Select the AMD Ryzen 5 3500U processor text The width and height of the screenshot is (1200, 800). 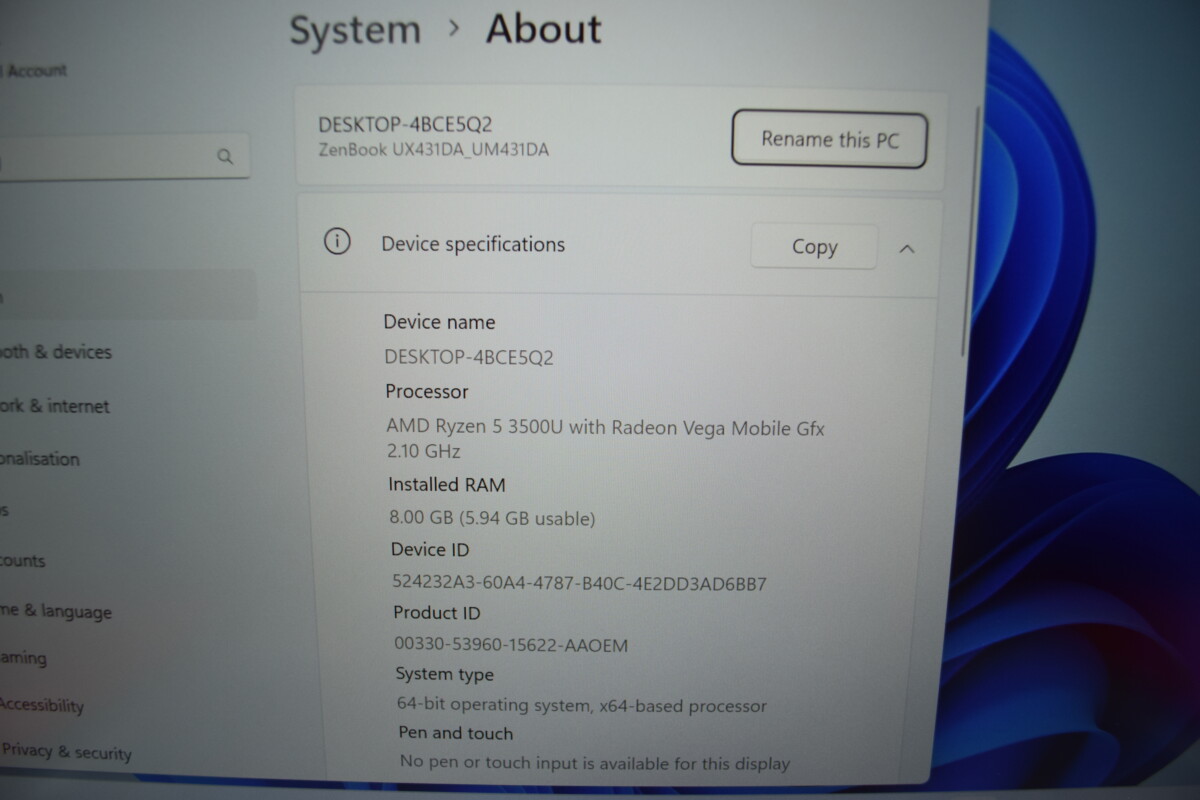coord(605,438)
